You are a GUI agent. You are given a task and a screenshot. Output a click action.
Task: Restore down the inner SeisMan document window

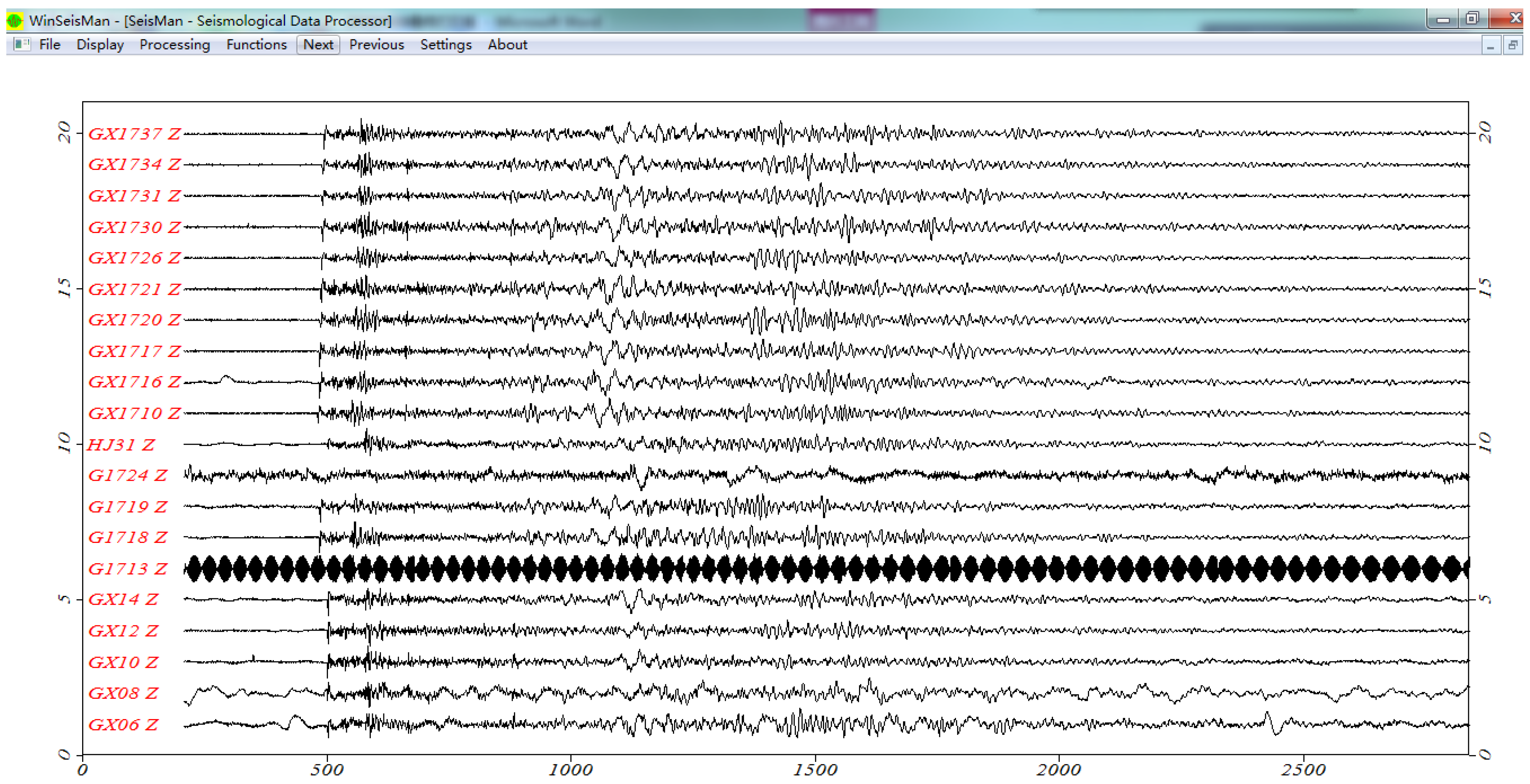1512,46
